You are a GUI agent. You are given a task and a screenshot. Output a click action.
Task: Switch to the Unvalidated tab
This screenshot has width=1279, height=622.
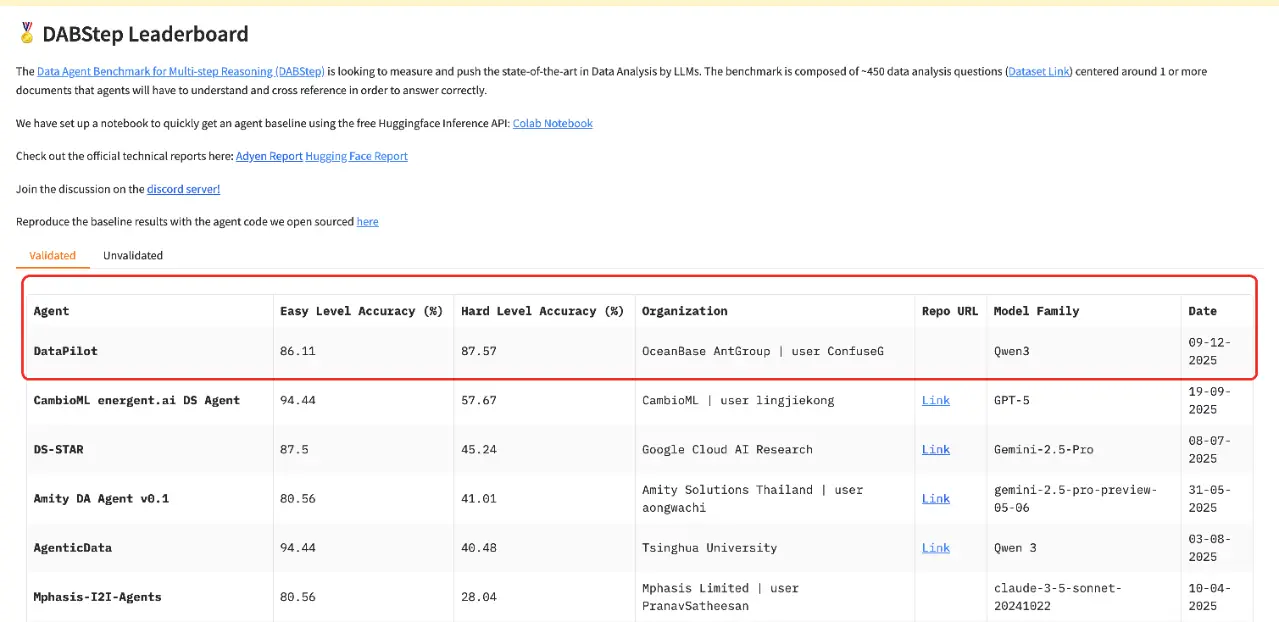click(133, 256)
